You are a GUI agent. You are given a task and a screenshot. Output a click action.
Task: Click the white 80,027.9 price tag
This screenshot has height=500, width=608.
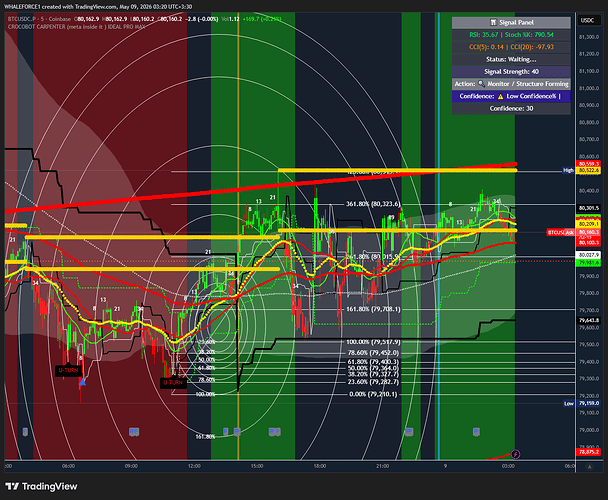coord(589,255)
